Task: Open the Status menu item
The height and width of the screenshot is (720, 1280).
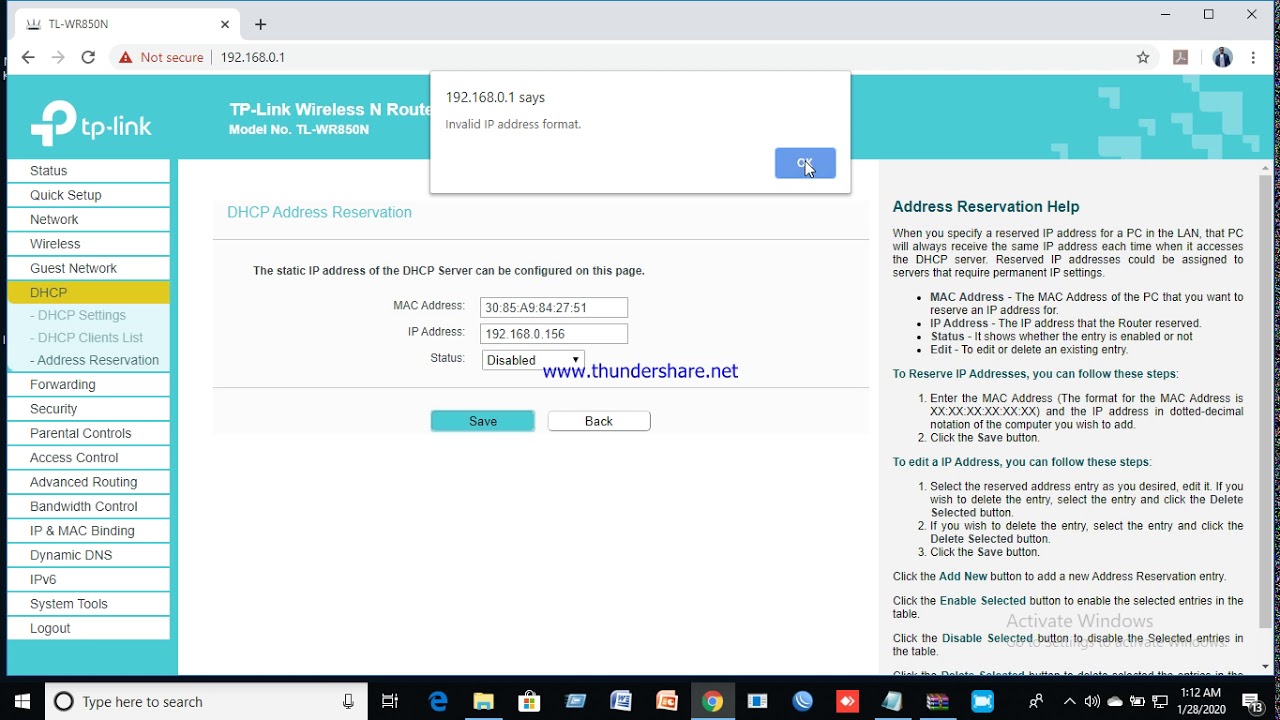Action: pos(88,171)
